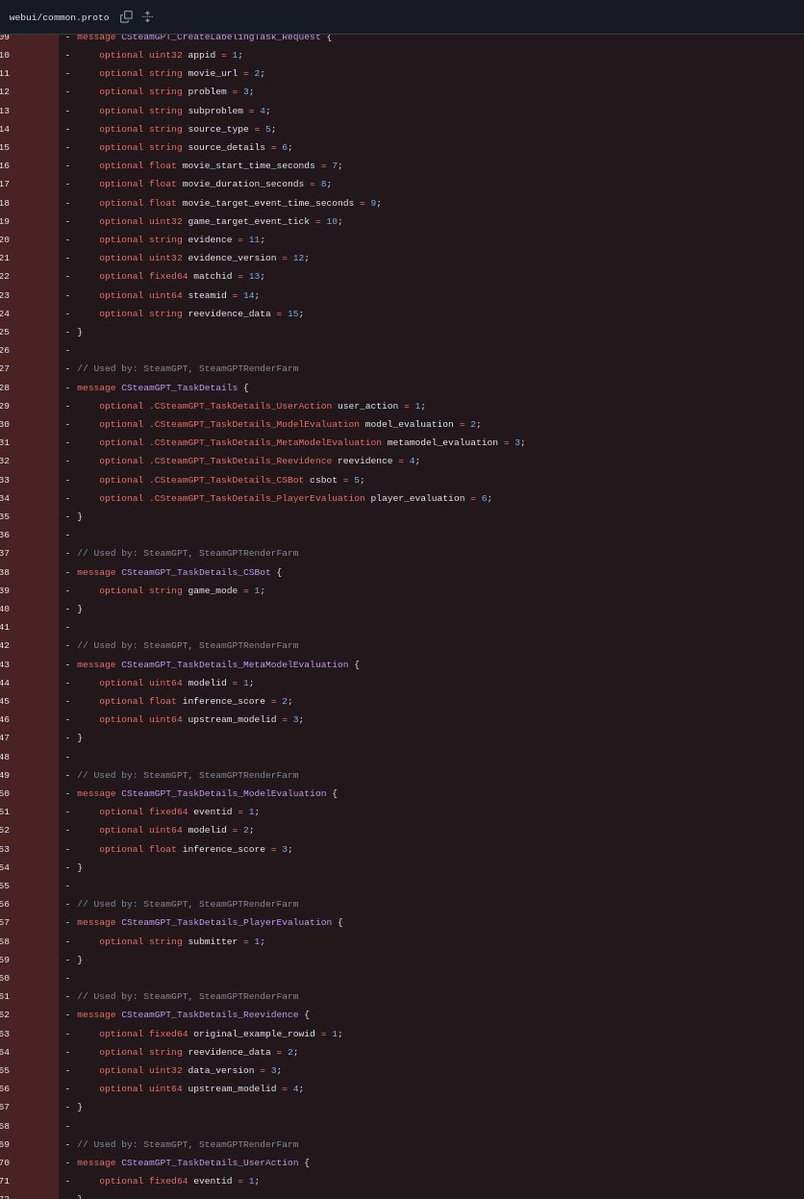Image resolution: width=804 pixels, height=1199 pixels.
Task: Select 'message CSteamGPT_TaskDetails {' declaration line
Action: [162, 388]
